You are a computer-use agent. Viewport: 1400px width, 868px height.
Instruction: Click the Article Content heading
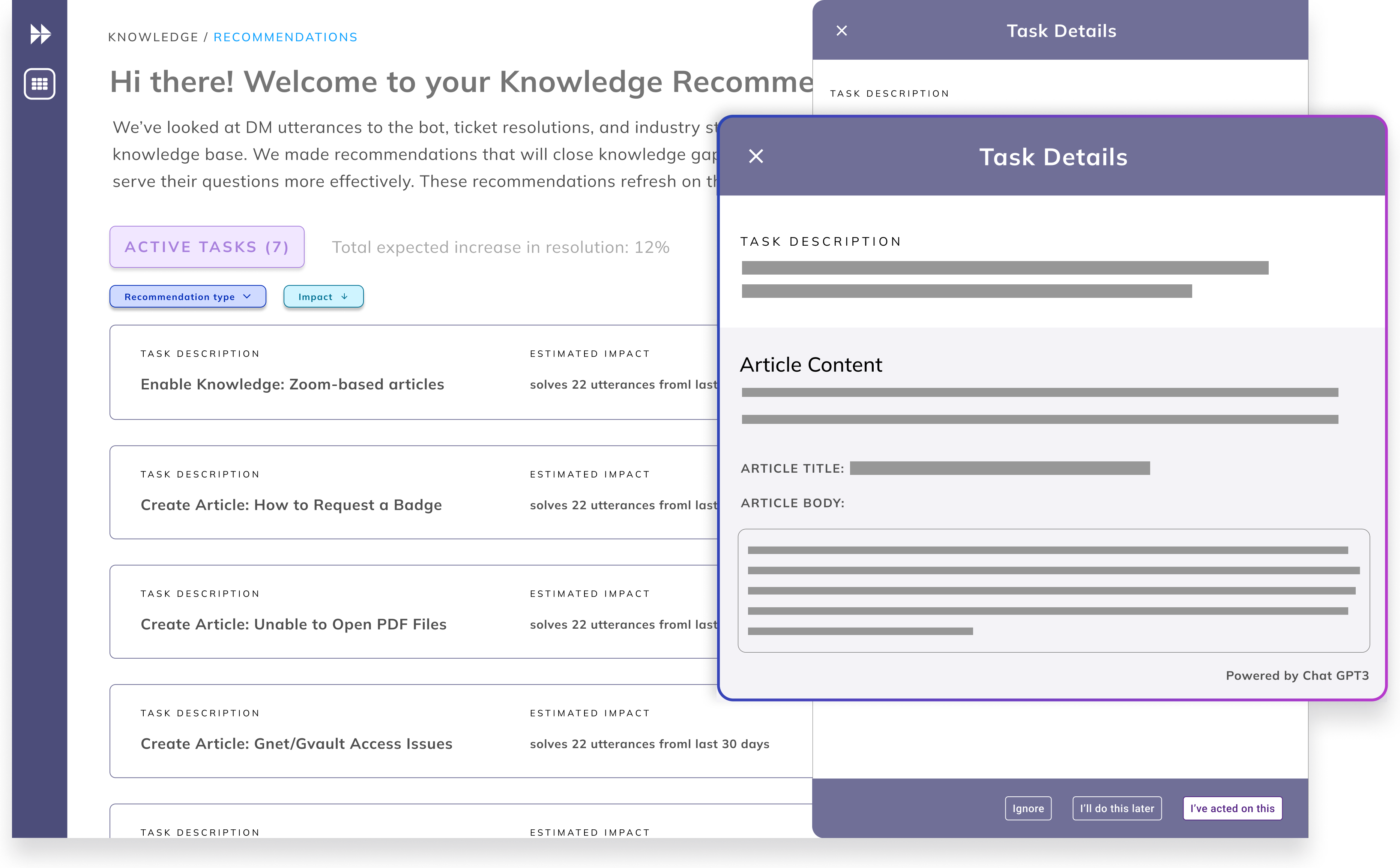click(811, 365)
